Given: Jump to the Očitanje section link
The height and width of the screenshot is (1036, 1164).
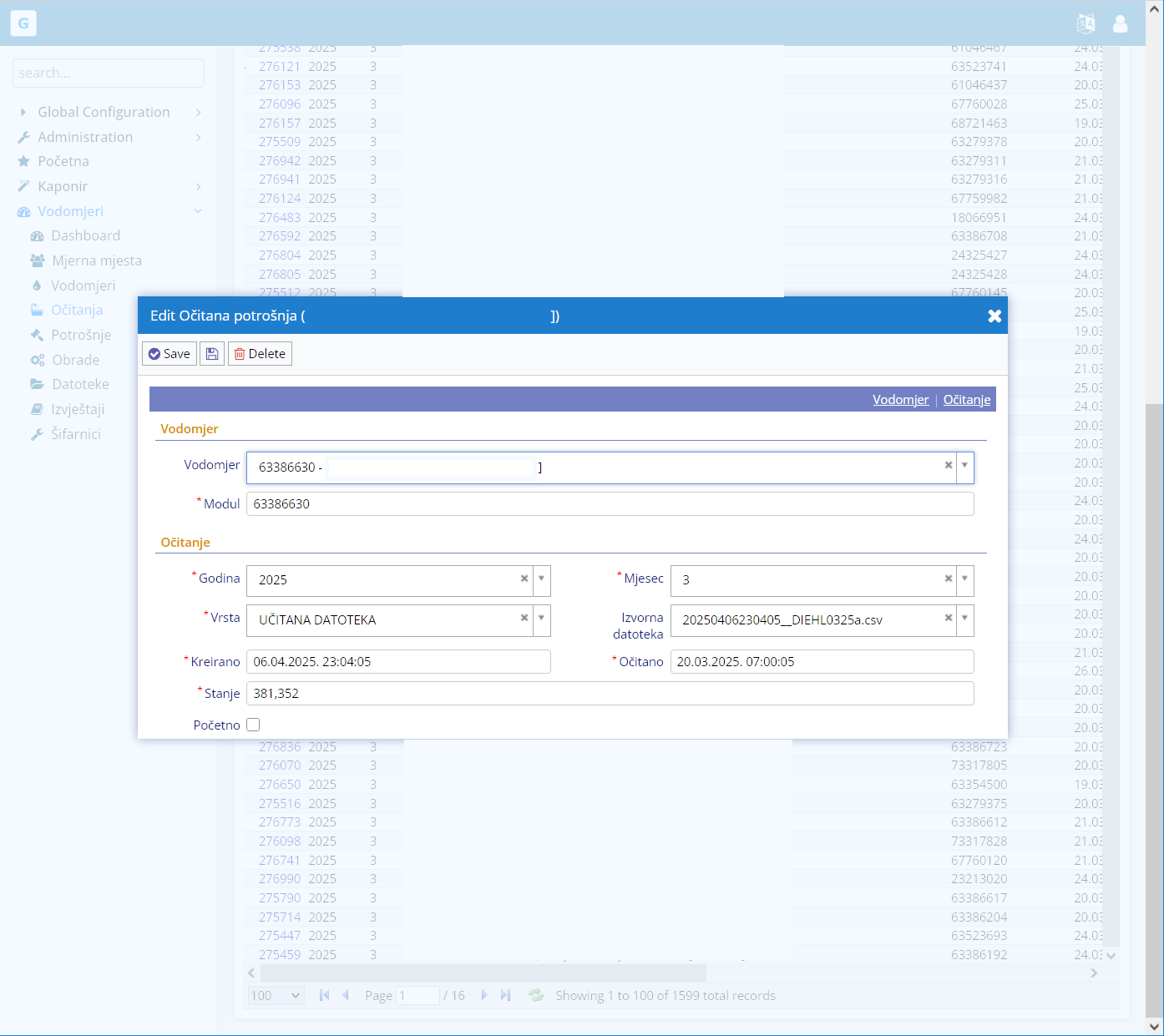Looking at the screenshot, I should point(966,400).
